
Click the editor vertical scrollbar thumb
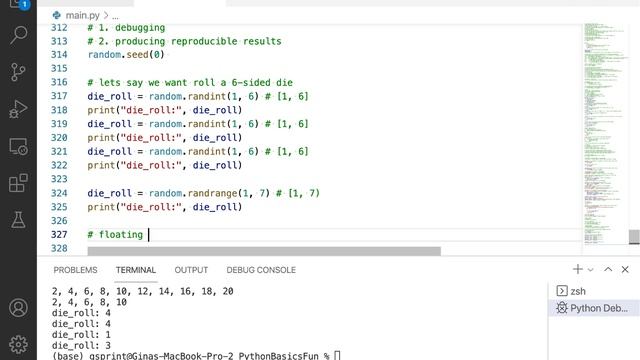point(634,237)
